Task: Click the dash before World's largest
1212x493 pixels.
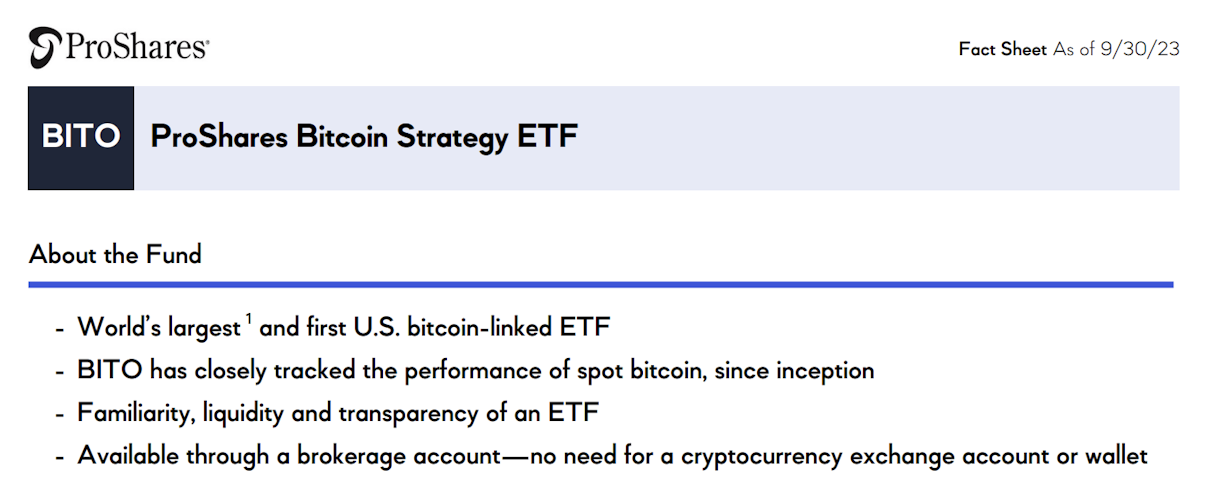Action: coord(62,329)
